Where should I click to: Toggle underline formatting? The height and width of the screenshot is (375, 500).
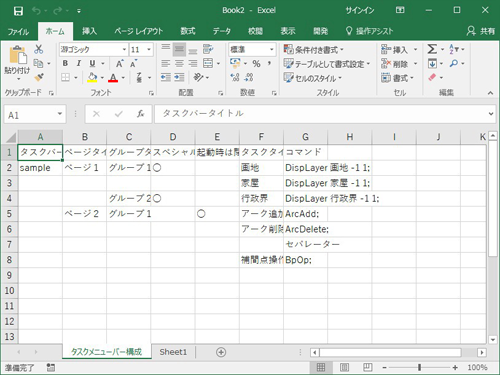coord(92,63)
